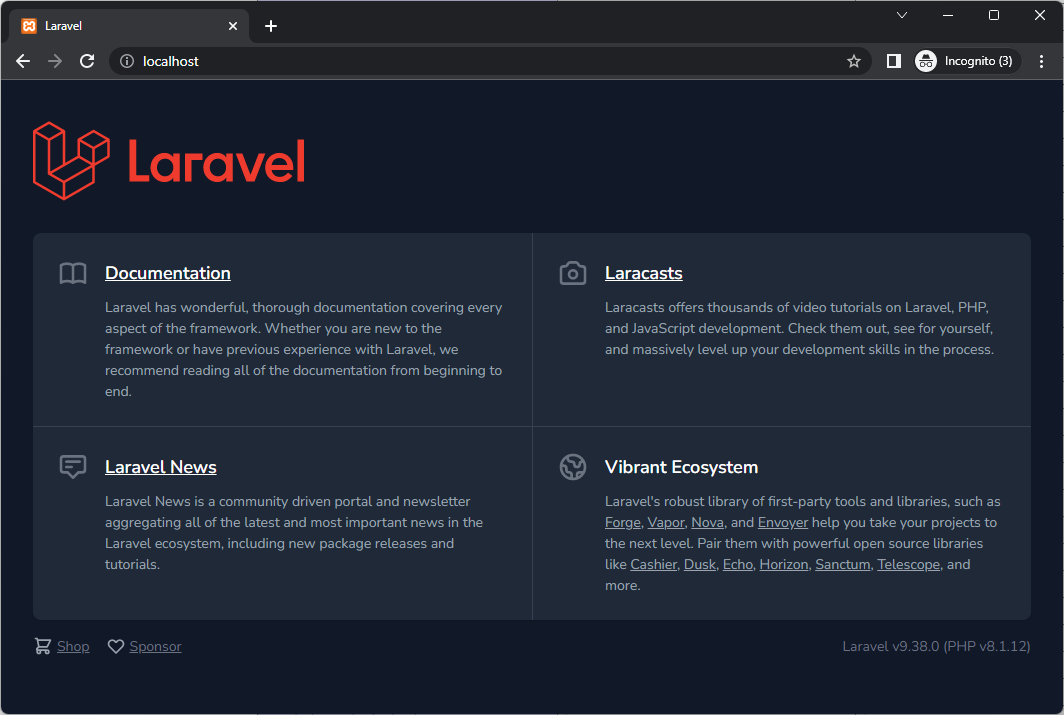Viewport: 1064px width, 715px height.
Task: Open the Telescope link
Action: click(x=908, y=564)
